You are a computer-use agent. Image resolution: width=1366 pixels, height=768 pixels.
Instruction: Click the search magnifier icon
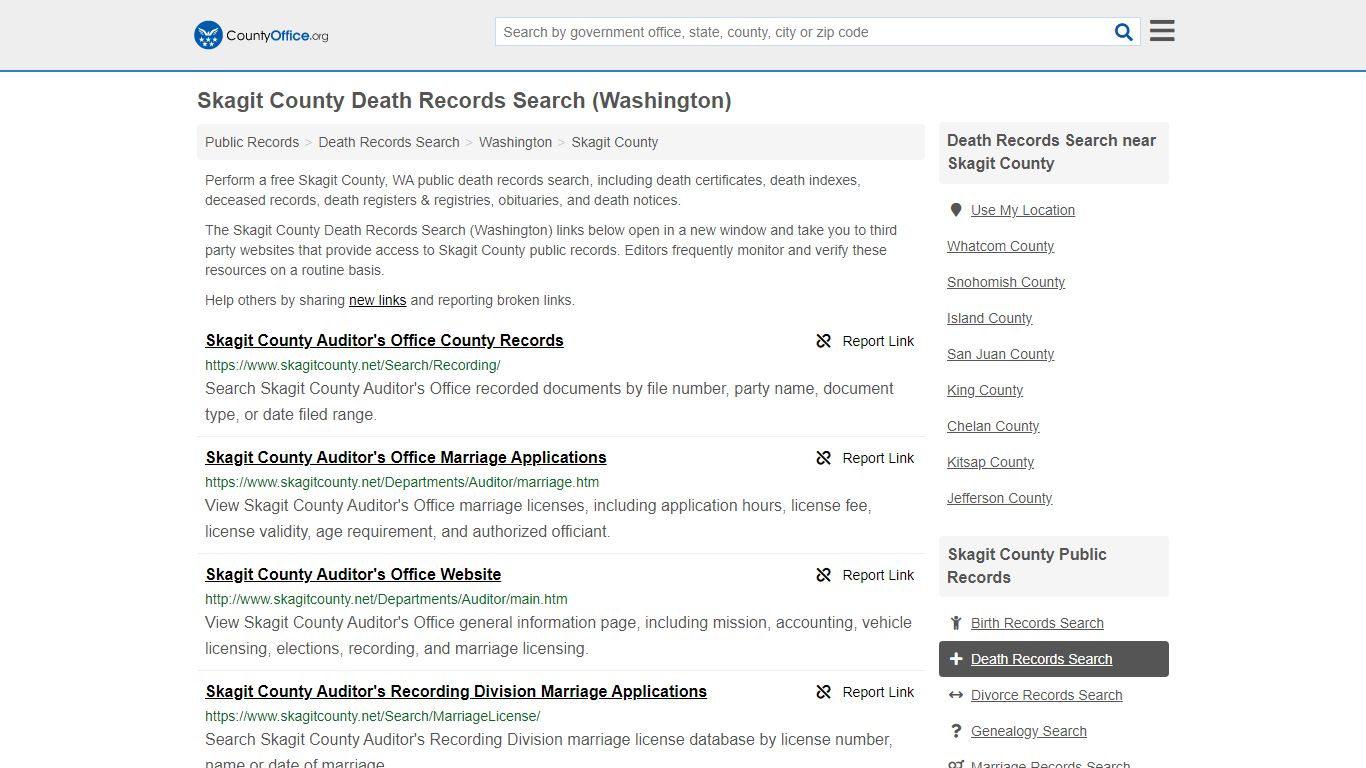point(1124,32)
